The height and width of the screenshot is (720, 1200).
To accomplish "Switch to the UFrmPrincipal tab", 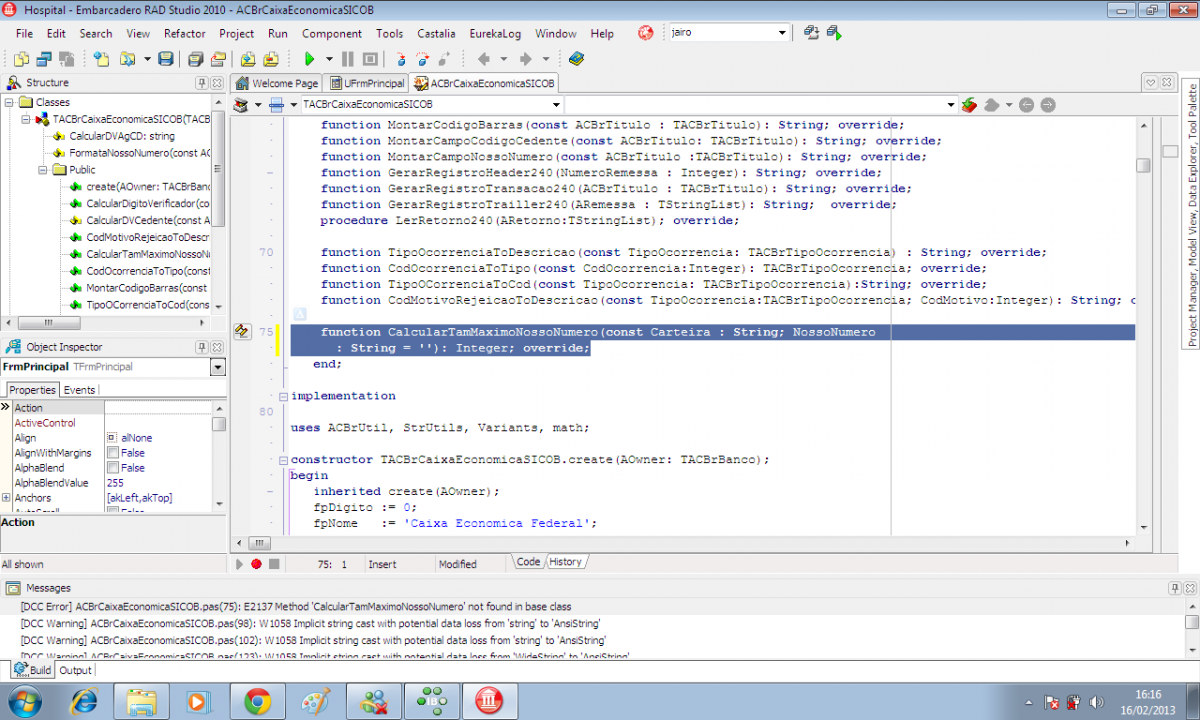I will pos(367,83).
